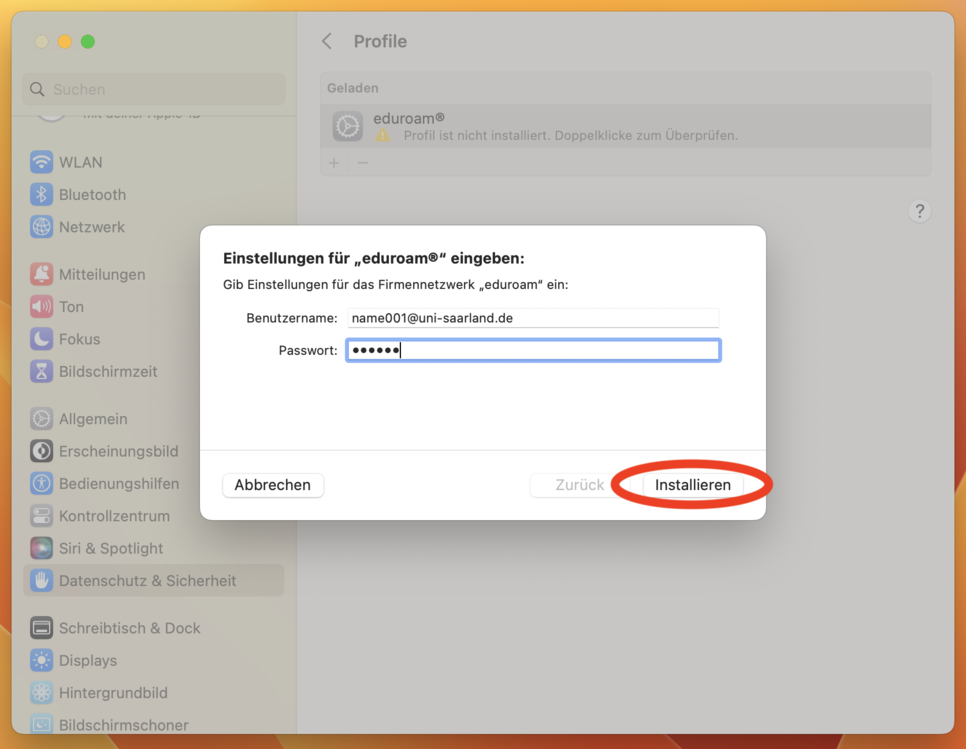The width and height of the screenshot is (966, 749).
Task: Open the Displays sun icon
Action: coord(41,660)
